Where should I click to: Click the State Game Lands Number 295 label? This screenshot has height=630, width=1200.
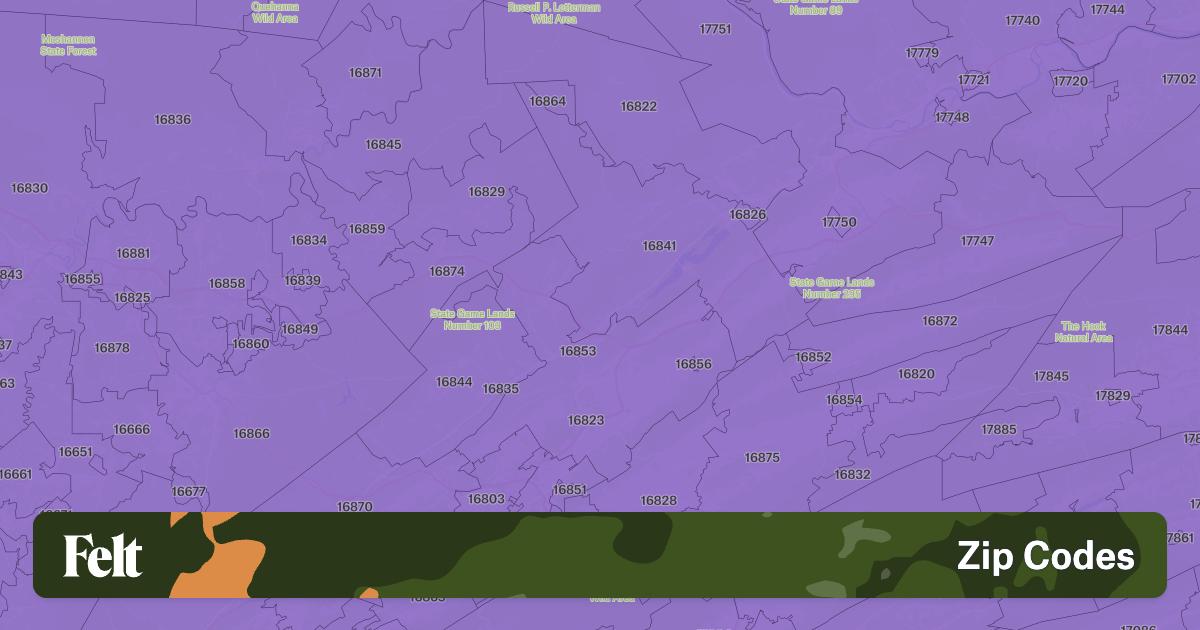point(831,288)
